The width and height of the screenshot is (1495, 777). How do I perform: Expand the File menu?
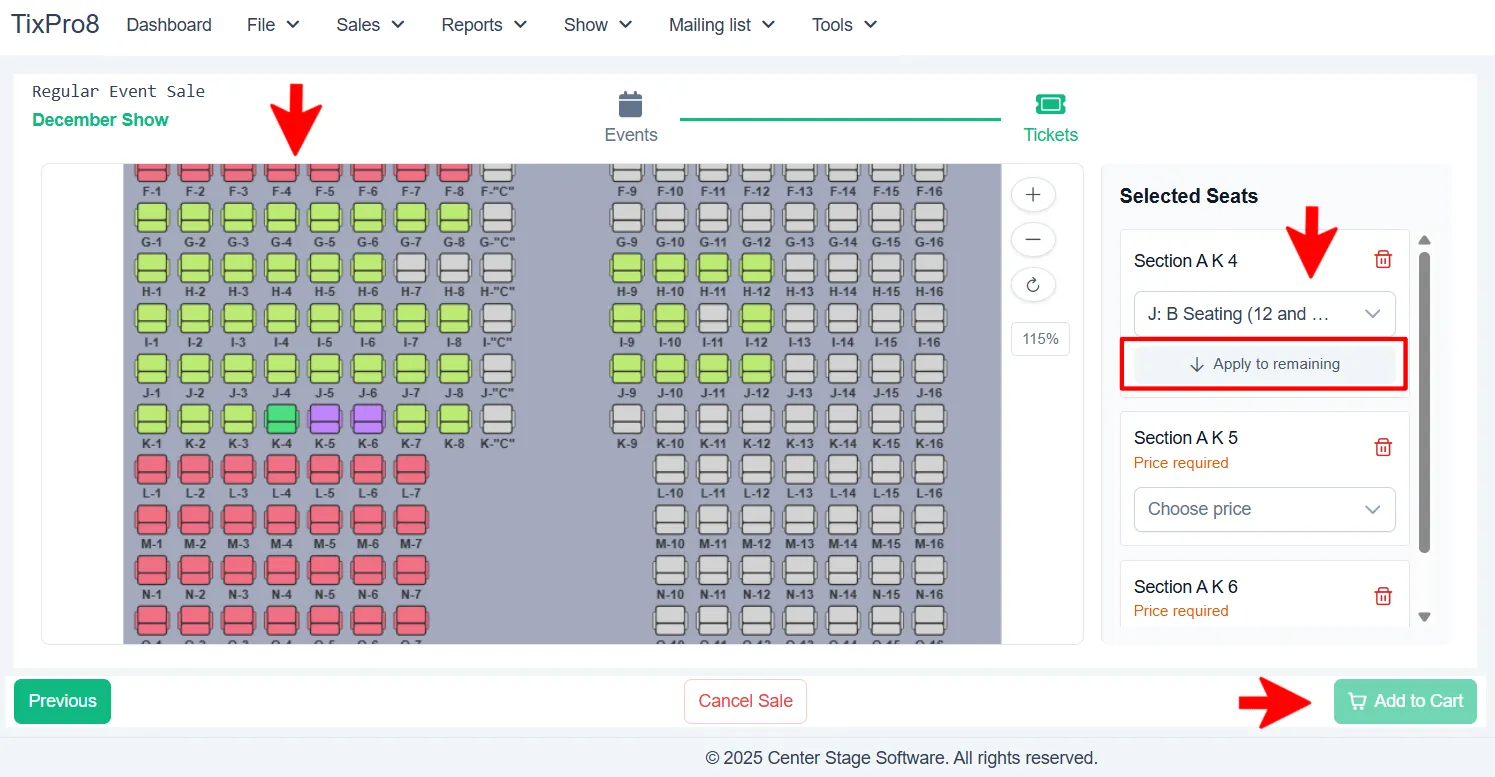(x=273, y=25)
